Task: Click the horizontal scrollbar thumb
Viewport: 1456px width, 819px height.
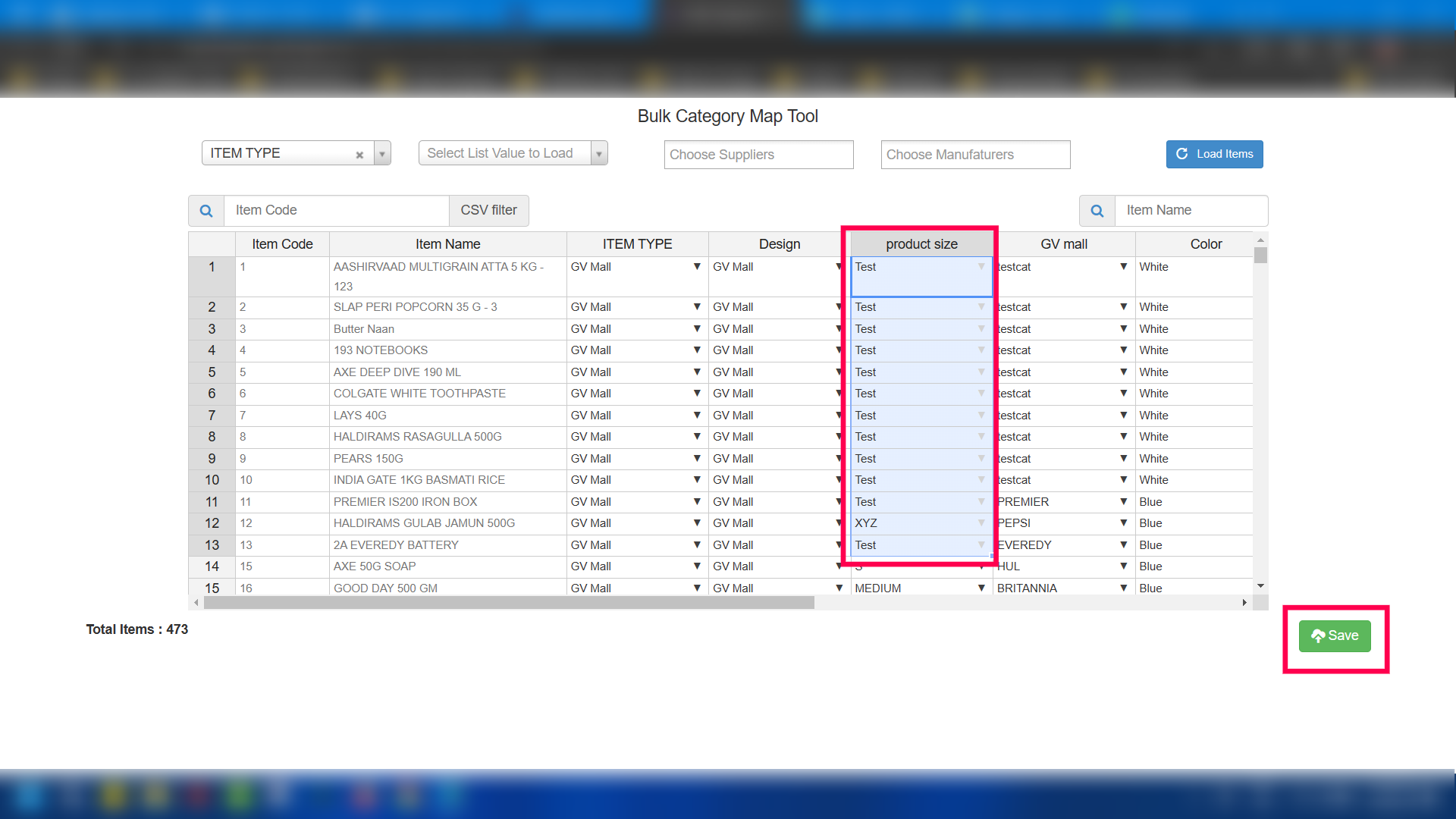Action: coord(508,603)
